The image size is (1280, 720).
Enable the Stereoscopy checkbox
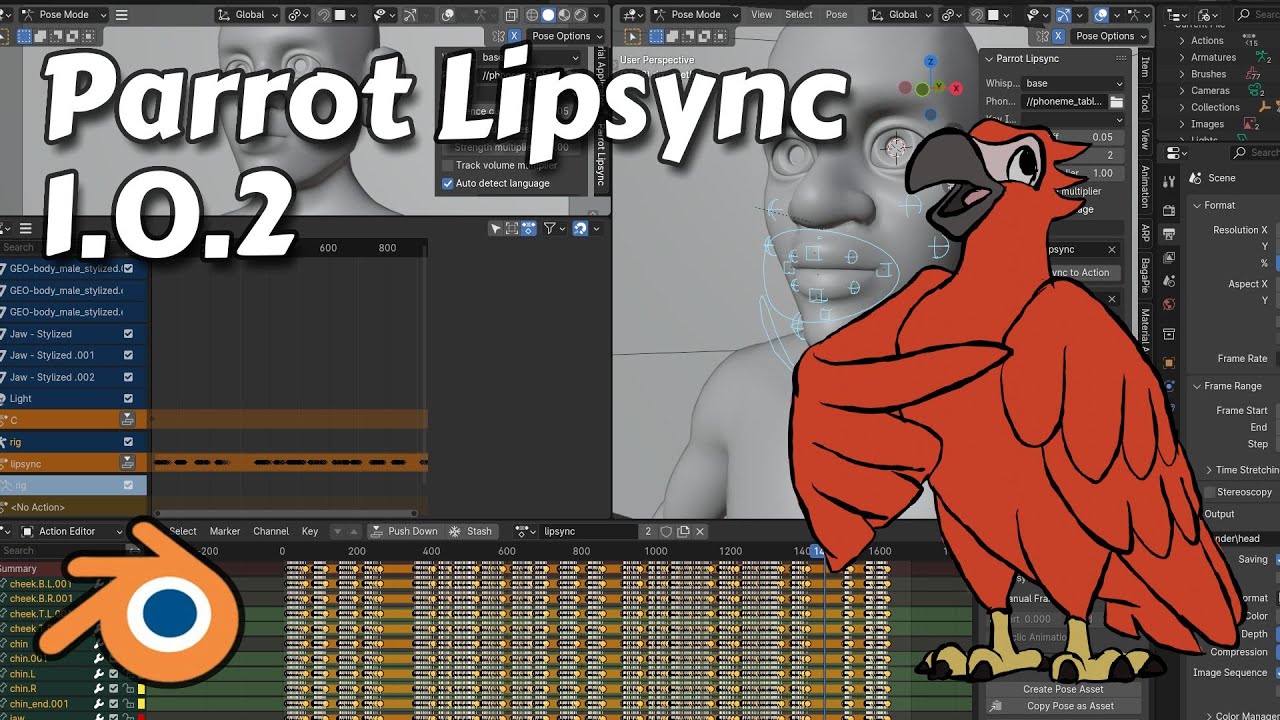(x=1209, y=492)
